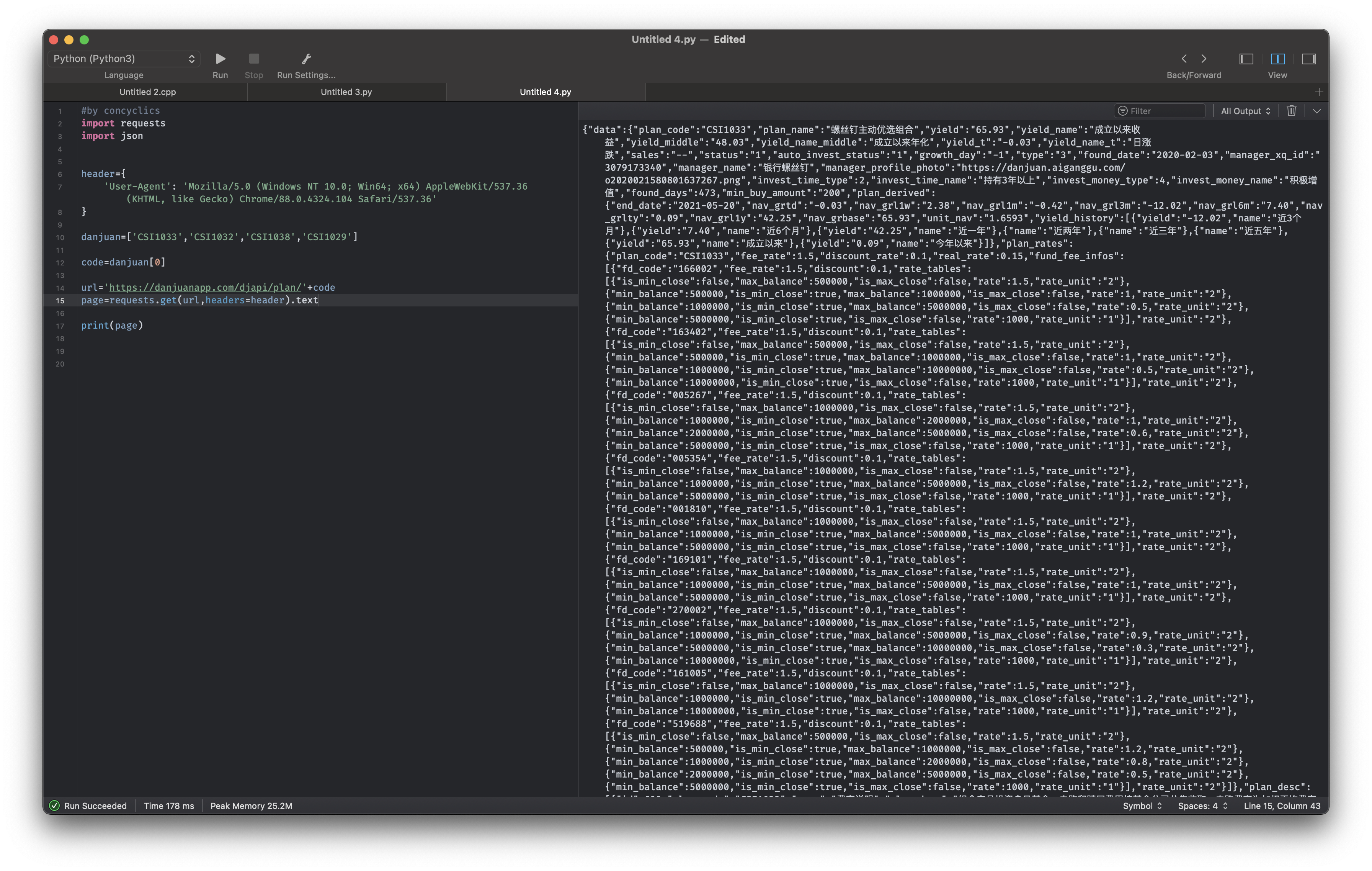Toggle split console center view button
The width and height of the screenshot is (1372, 871).
point(1277,59)
